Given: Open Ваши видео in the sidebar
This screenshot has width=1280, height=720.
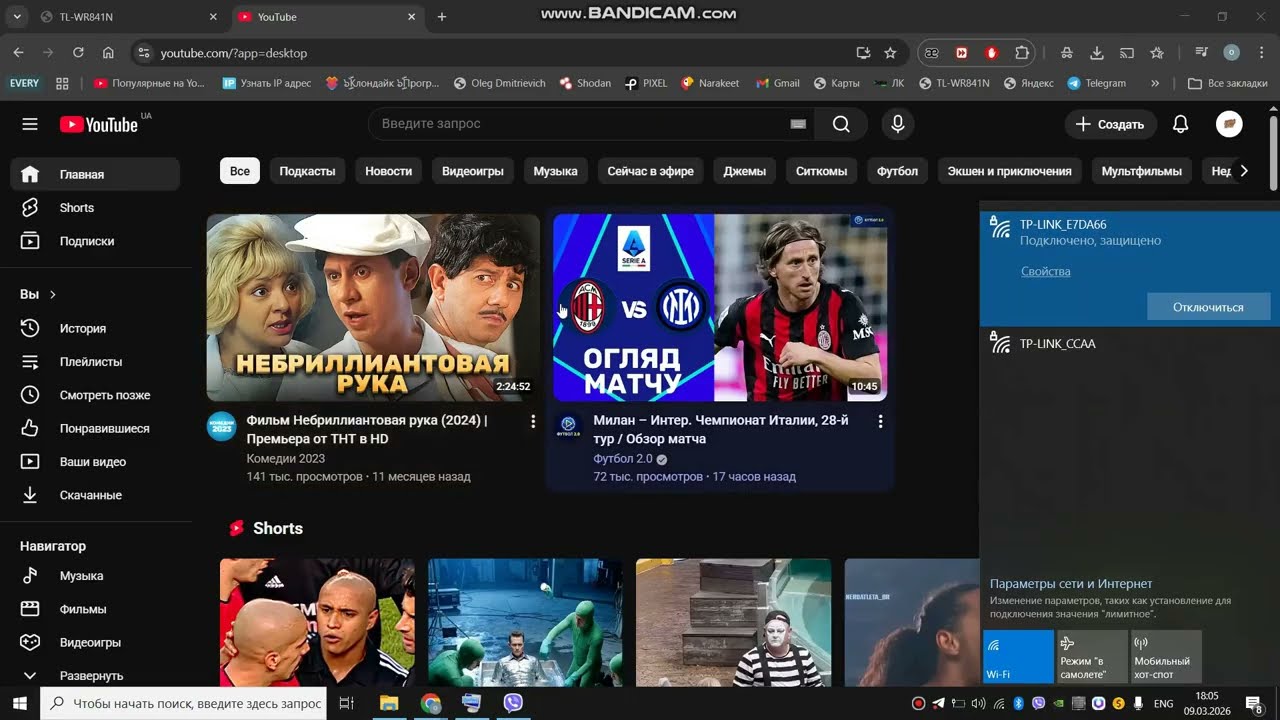Looking at the screenshot, I should coord(96,462).
